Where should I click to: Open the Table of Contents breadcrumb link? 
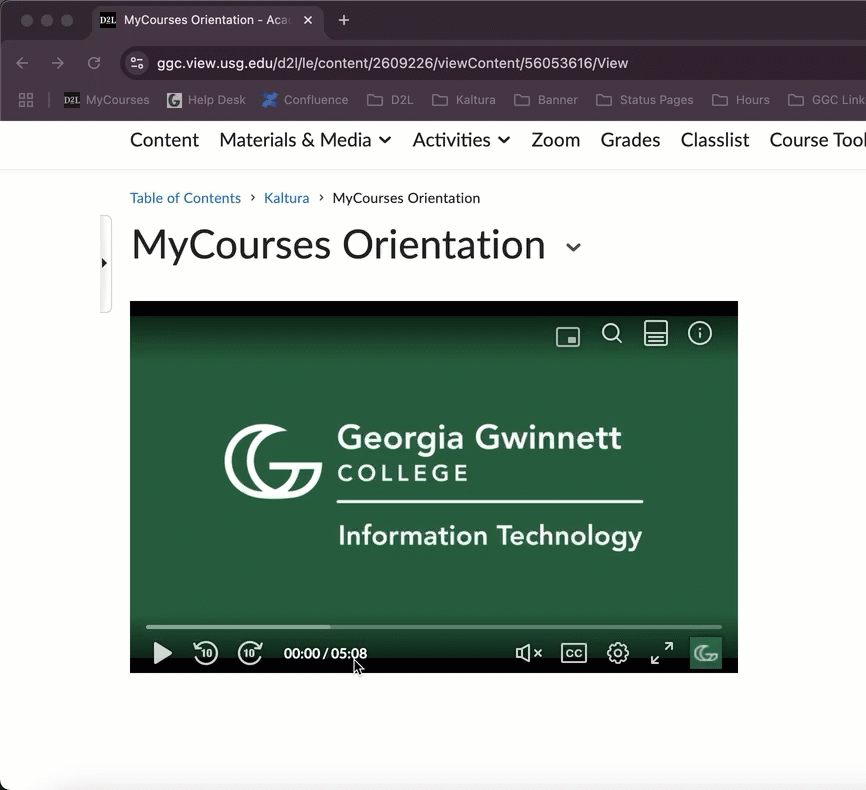point(185,198)
